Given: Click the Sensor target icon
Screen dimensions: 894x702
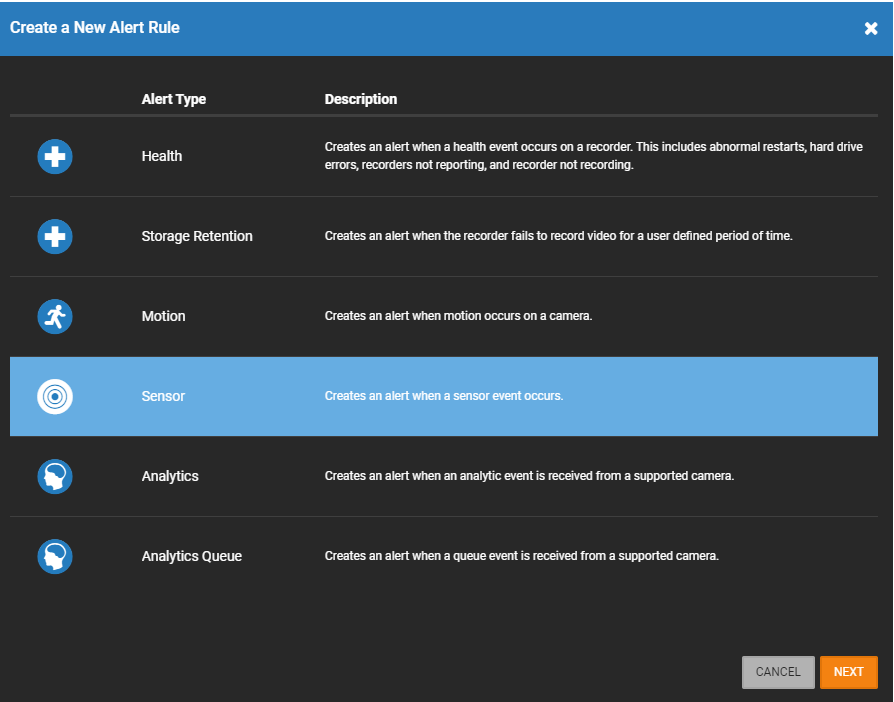Looking at the screenshot, I should click(x=55, y=396).
